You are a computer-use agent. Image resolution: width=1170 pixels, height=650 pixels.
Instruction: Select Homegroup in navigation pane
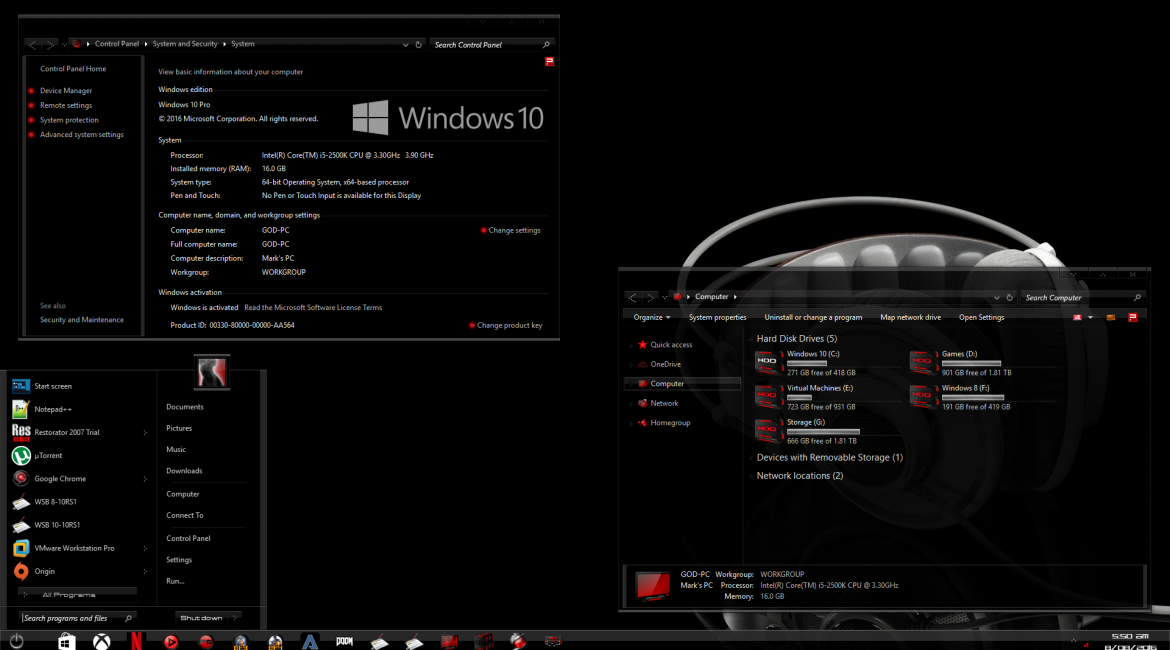pos(670,422)
